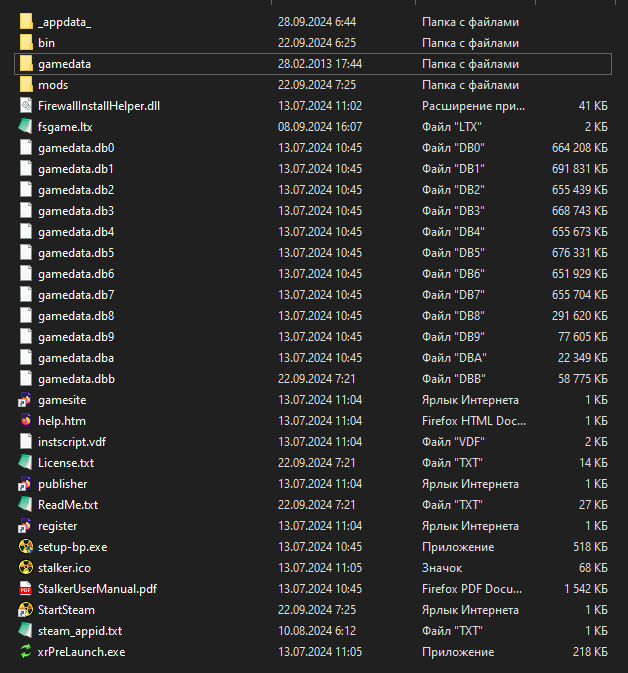This screenshot has height=673, width=628.
Task: Click the size 1 542 КБ
Action: (x=586, y=589)
